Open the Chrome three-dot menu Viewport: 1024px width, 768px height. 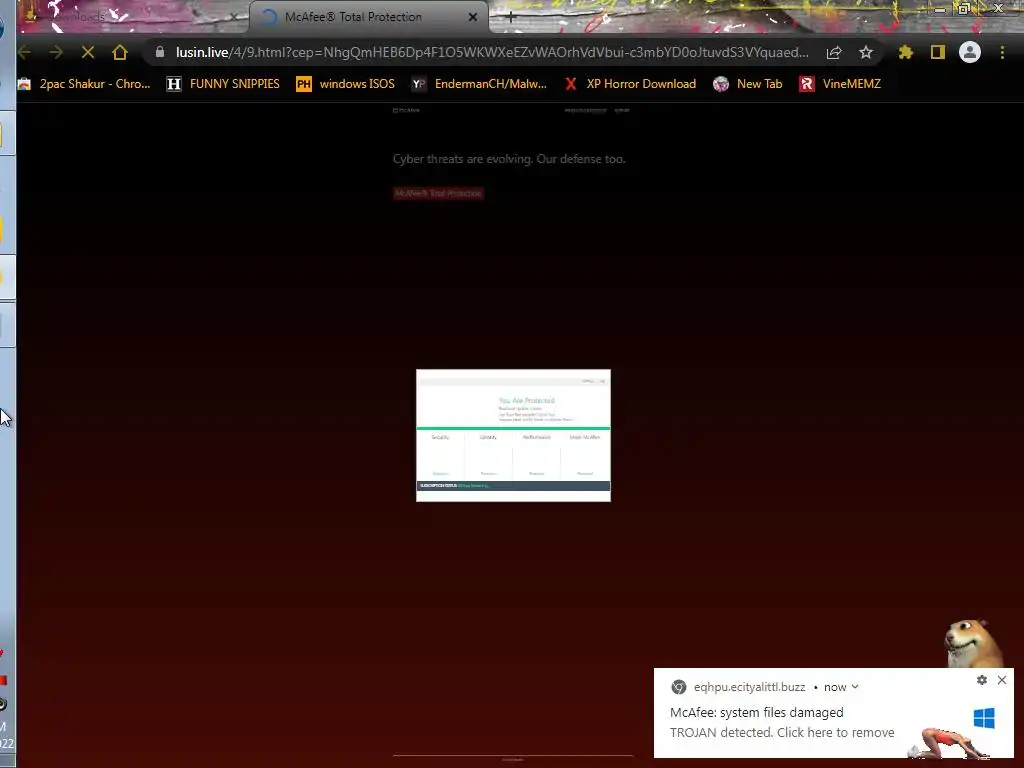click(1002, 52)
